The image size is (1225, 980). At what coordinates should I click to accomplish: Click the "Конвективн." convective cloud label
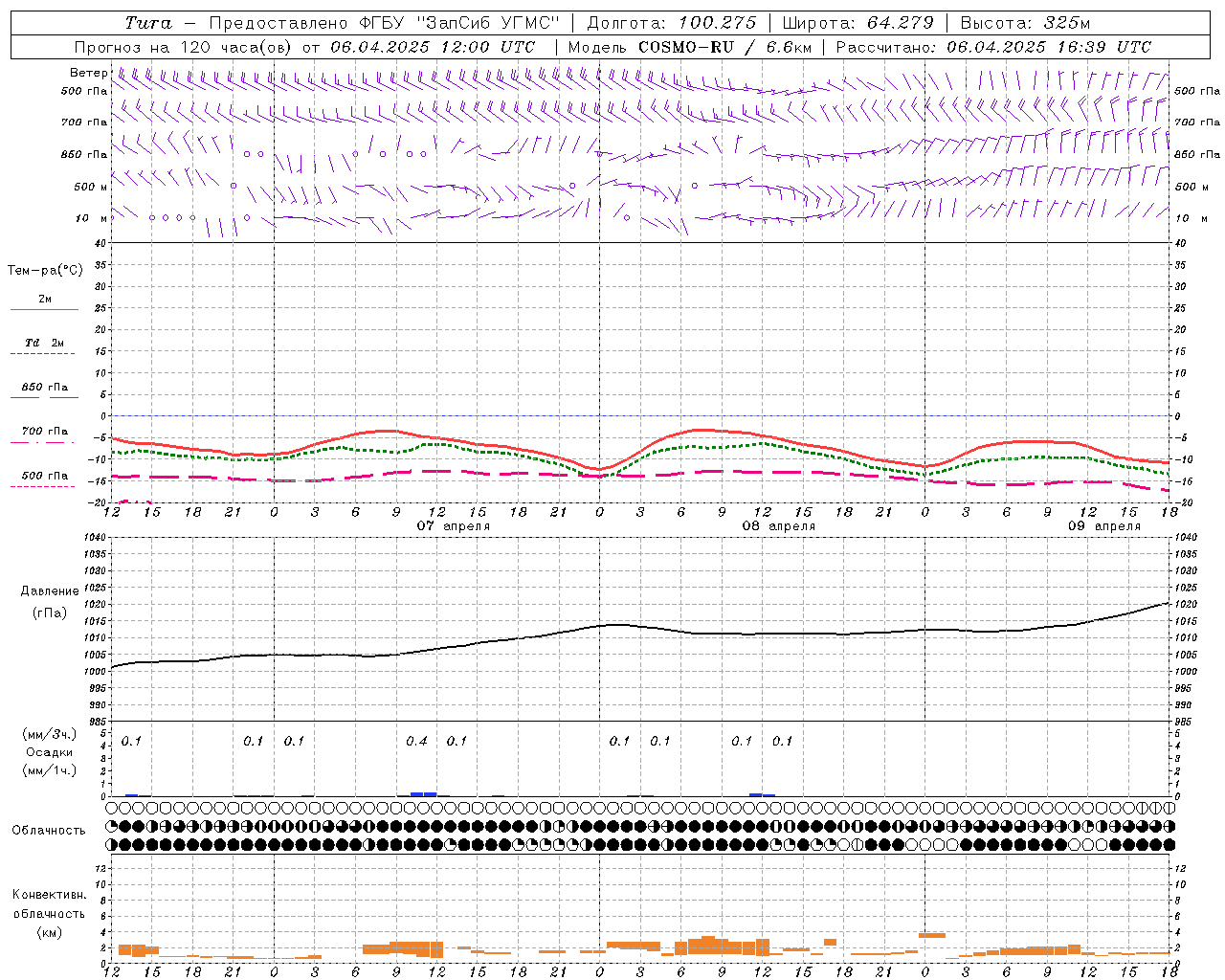(x=49, y=895)
